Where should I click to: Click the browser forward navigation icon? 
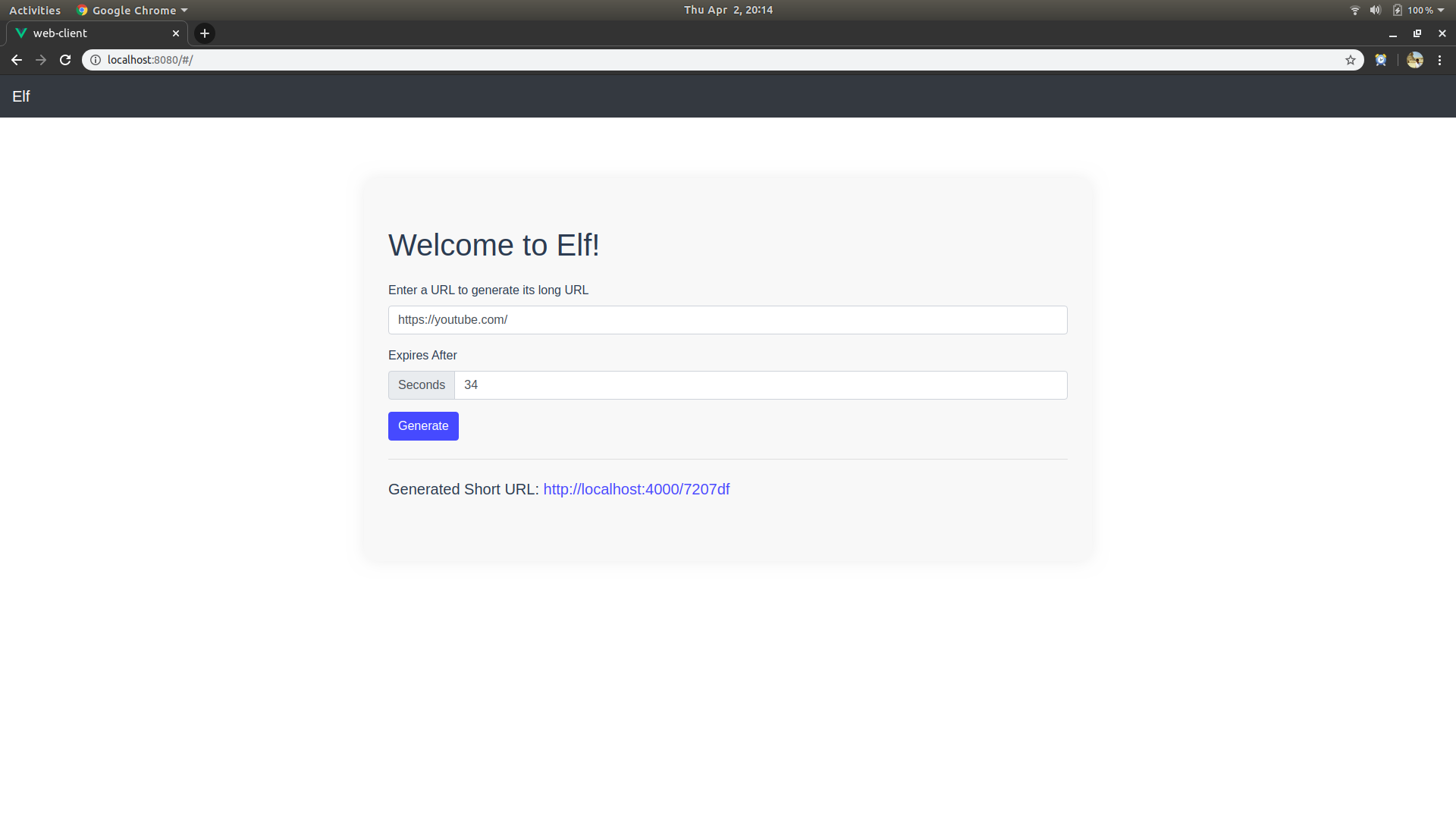pos(41,59)
